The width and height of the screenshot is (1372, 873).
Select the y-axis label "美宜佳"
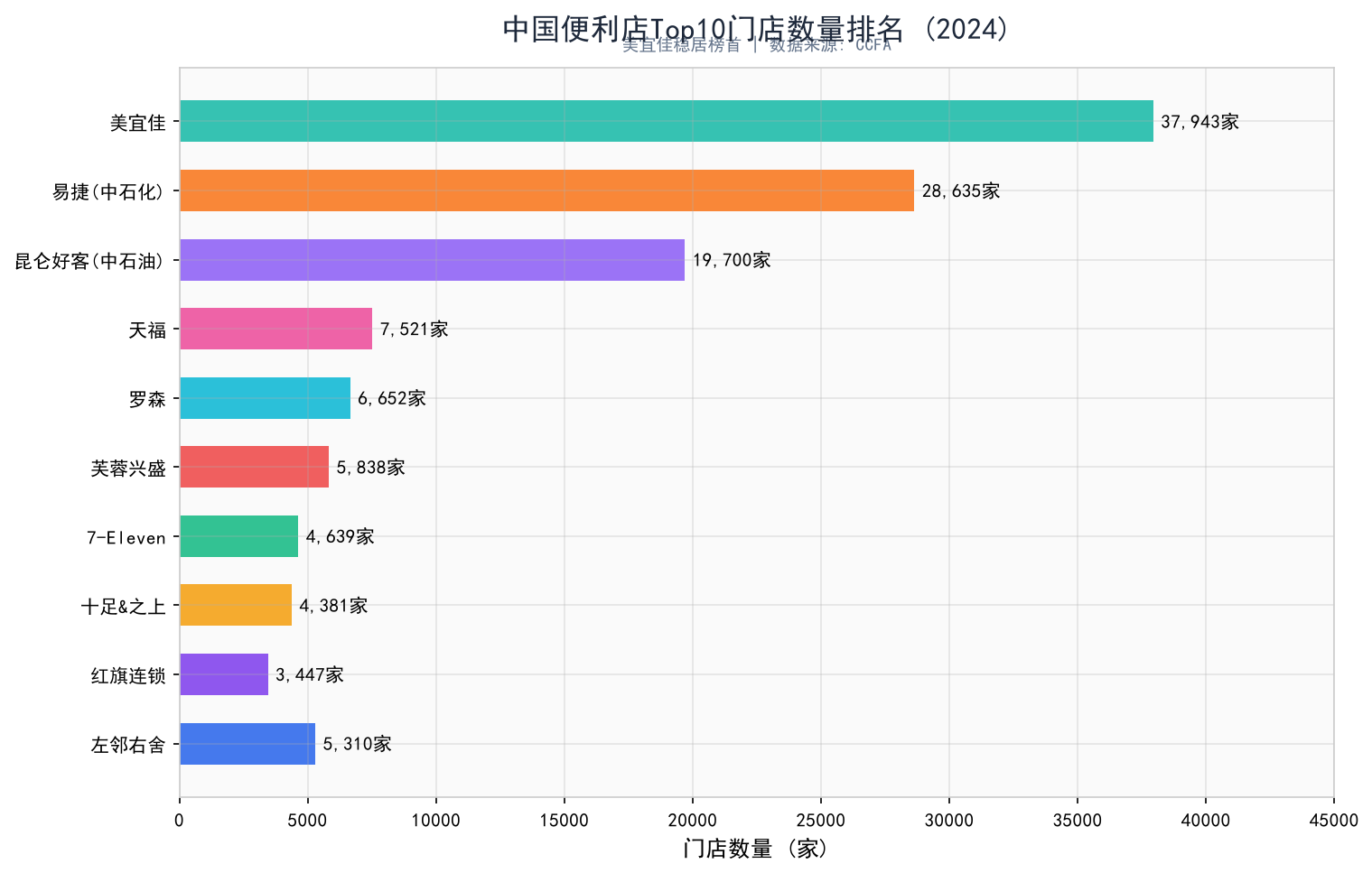click(138, 123)
